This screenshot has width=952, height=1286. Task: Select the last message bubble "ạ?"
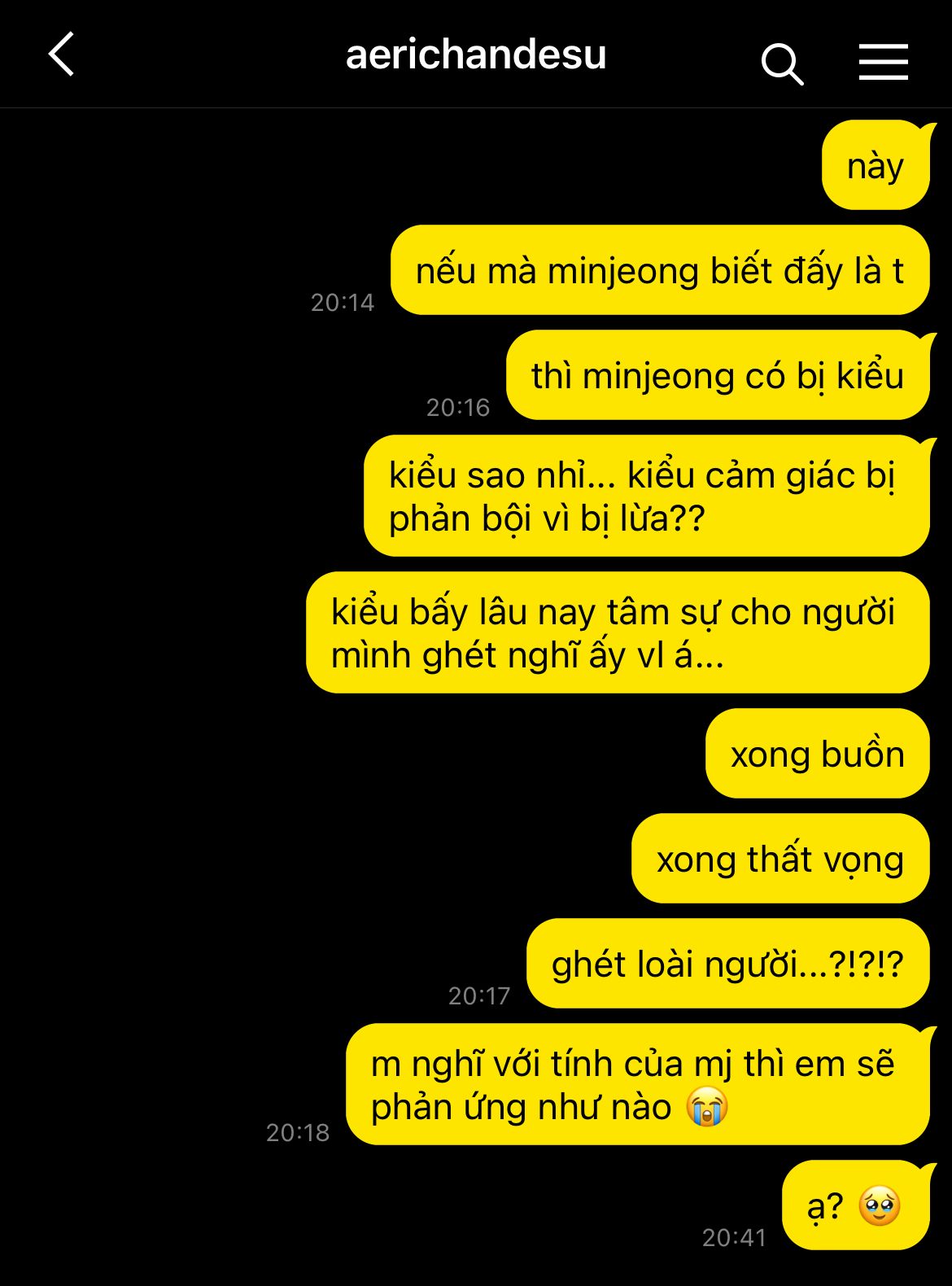tap(855, 1205)
